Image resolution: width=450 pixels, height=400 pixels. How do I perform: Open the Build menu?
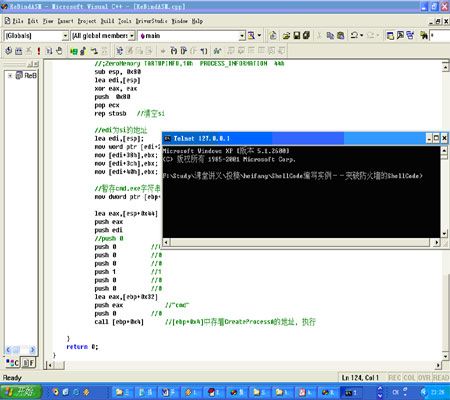pos(107,21)
